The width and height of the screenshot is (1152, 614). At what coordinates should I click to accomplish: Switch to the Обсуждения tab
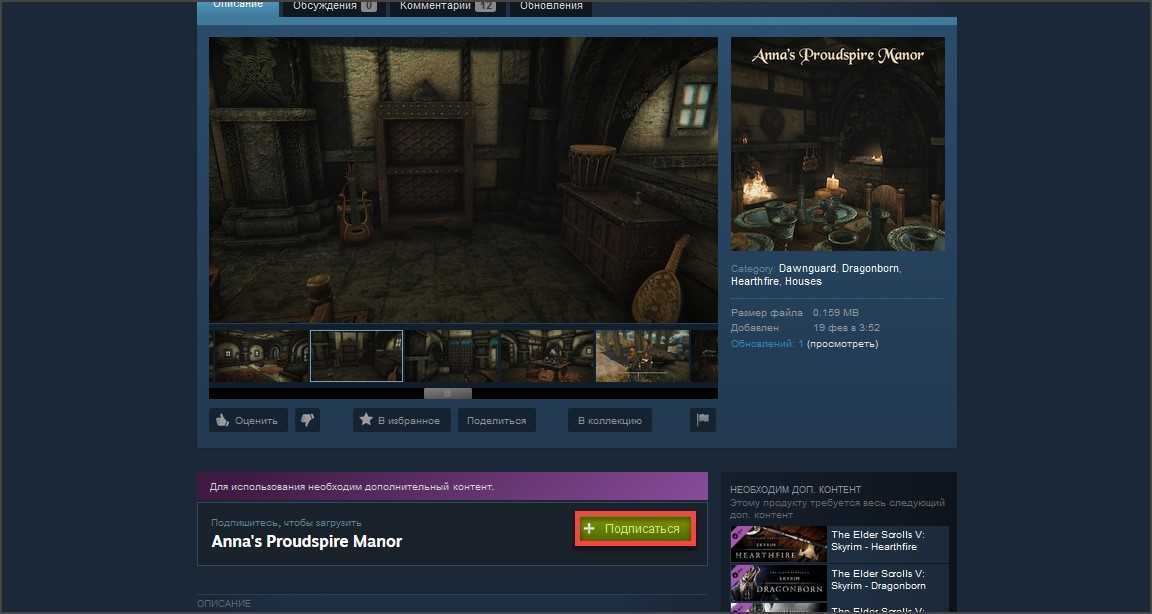pos(334,6)
